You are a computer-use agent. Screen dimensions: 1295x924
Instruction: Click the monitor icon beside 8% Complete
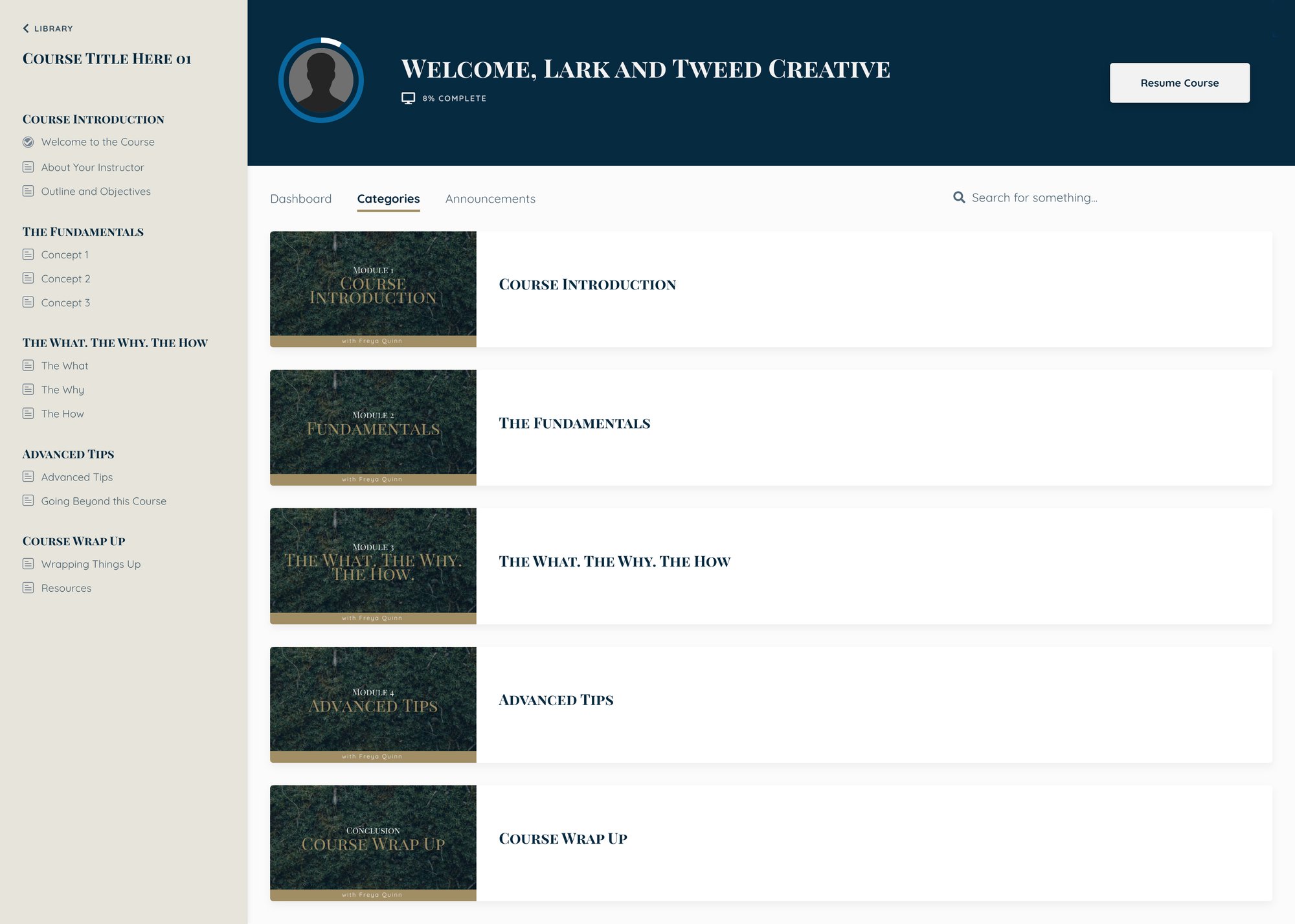408,98
